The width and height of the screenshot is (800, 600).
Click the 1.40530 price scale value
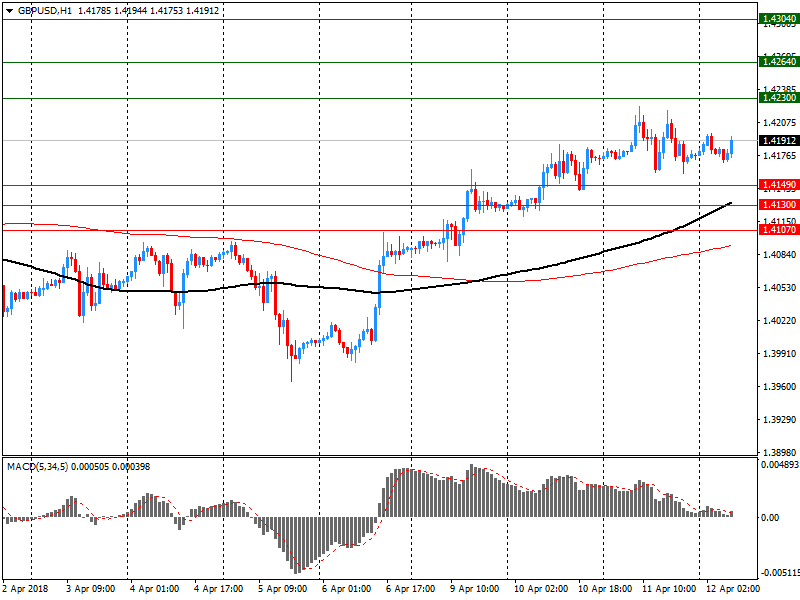point(779,288)
